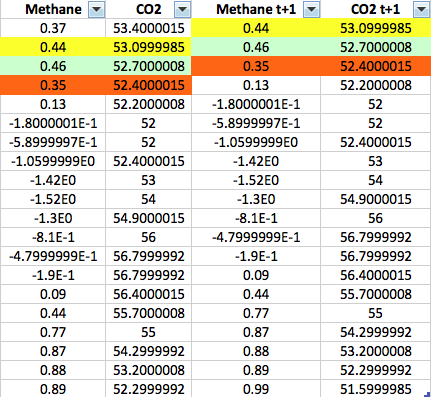The width and height of the screenshot is (431, 397).
Task: Click cell 55.7000008 in CO2 t+1 column
Action: [376, 294]
